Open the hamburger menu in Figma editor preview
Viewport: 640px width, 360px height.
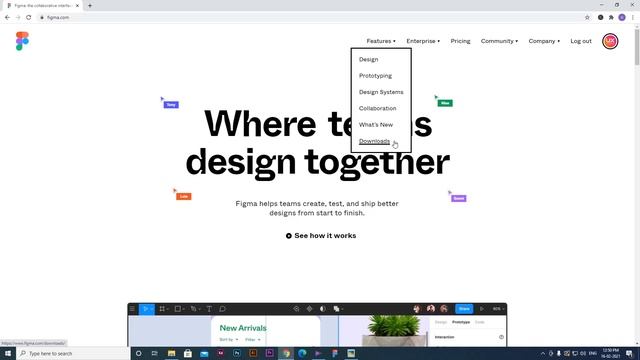[x=132, y=309]
